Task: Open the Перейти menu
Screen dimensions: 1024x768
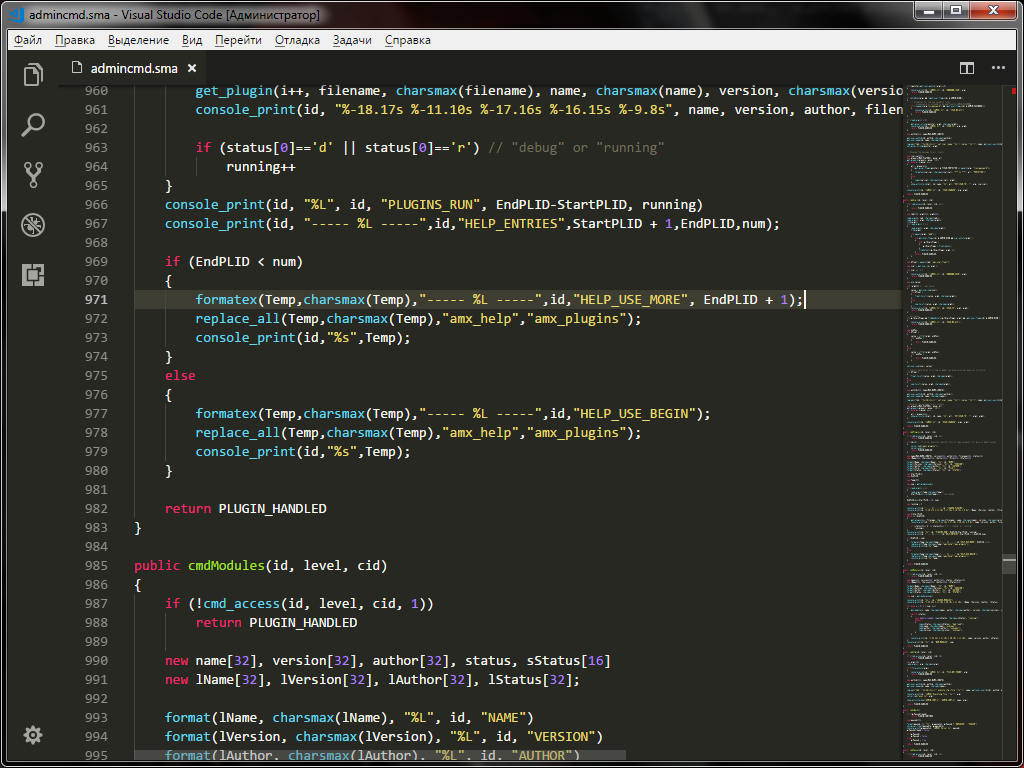Action: coord(238,40)
